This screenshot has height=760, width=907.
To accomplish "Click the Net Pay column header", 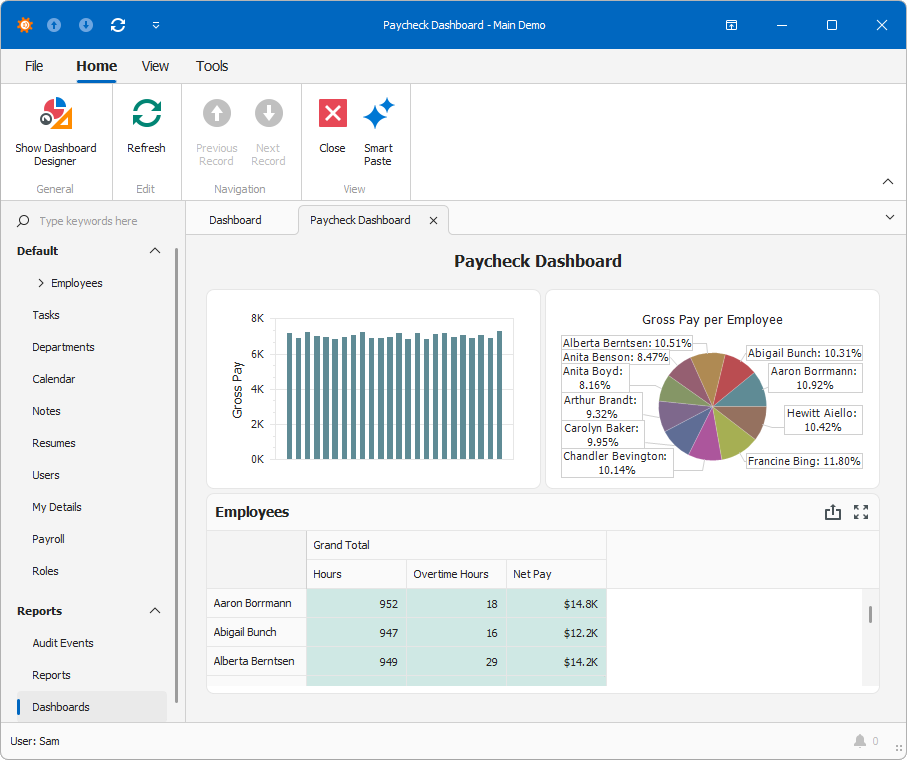I will pyautogui.click(x=556, y=574).
